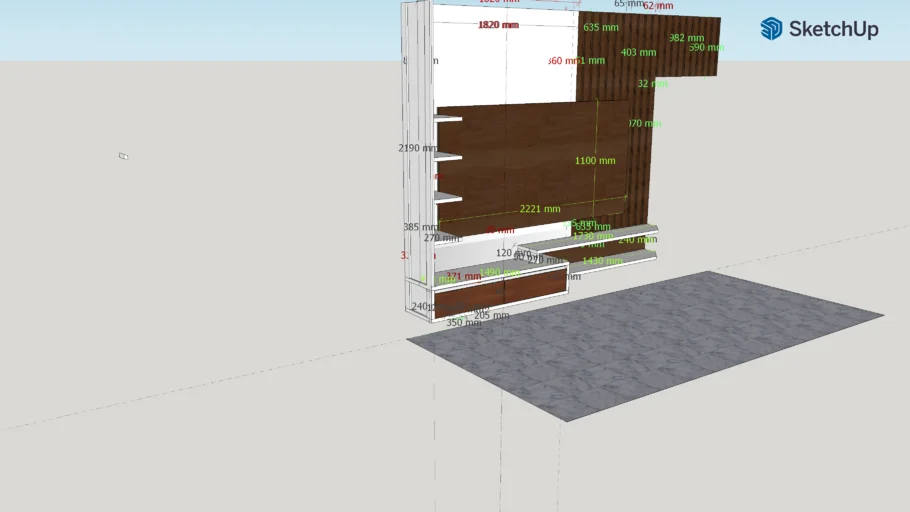Image resolution: width=910 pixels, height=512 pixels.
Task: Select the "403 mm" dimension label
Action: click(638, 52)
